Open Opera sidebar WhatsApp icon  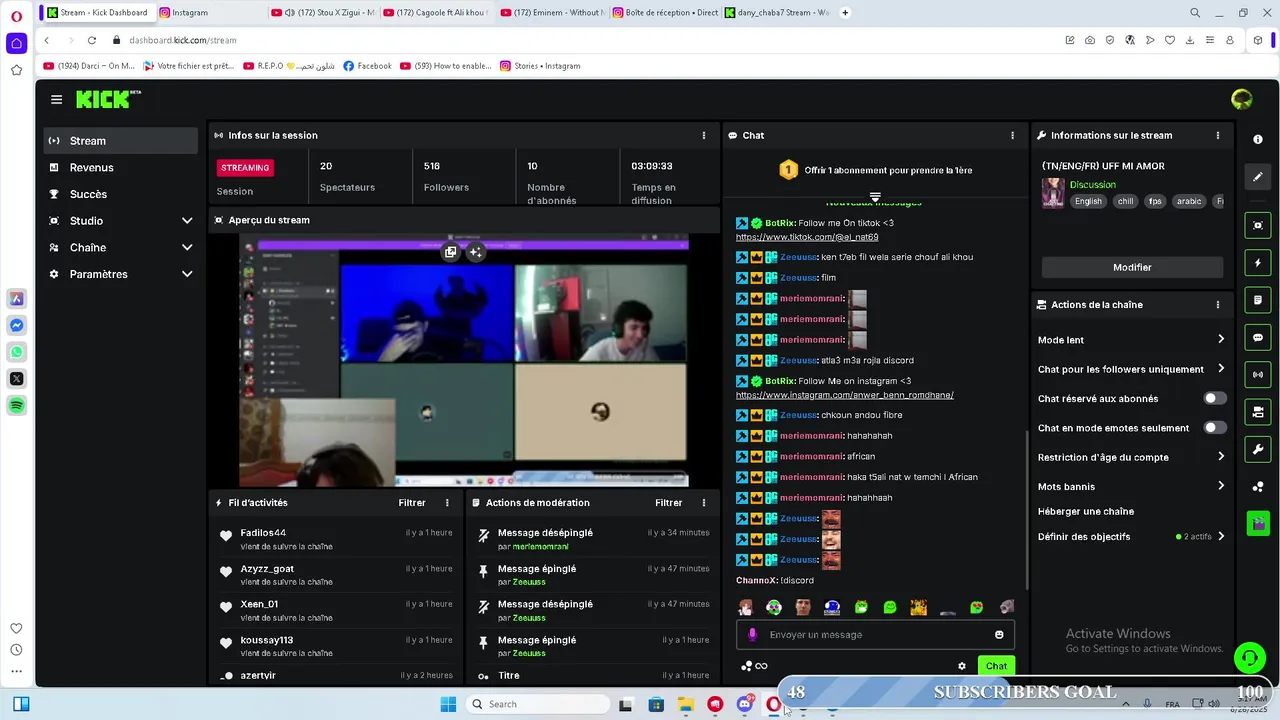pos(16,352)
